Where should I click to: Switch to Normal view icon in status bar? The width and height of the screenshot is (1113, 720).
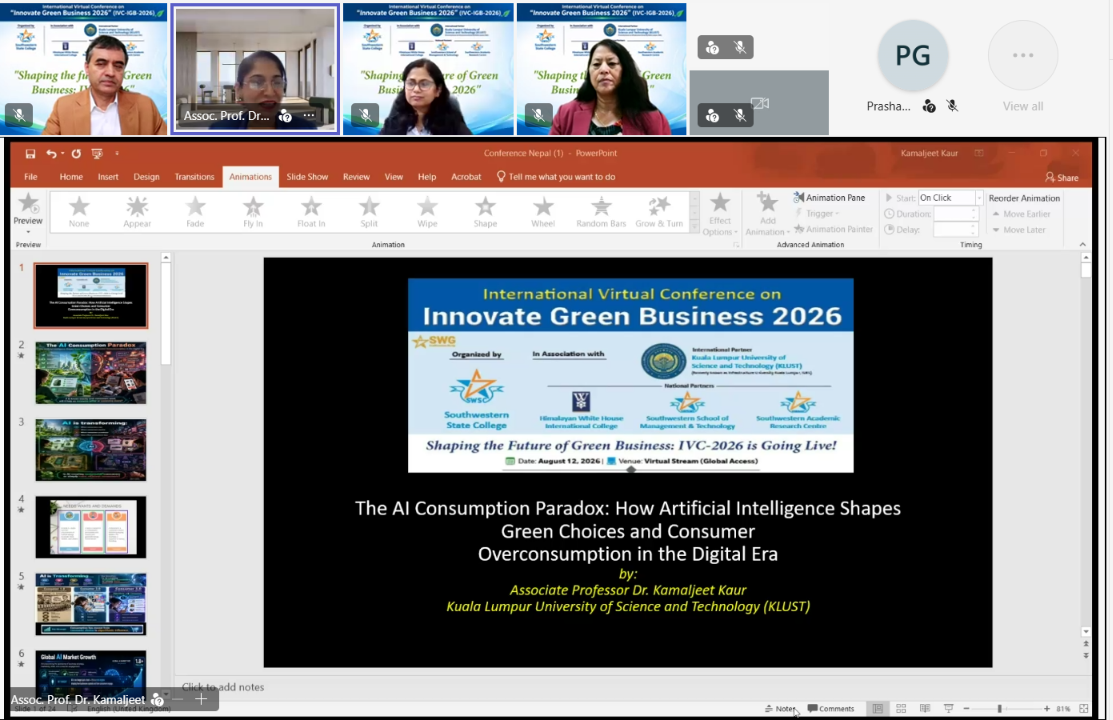pos(877,709)
